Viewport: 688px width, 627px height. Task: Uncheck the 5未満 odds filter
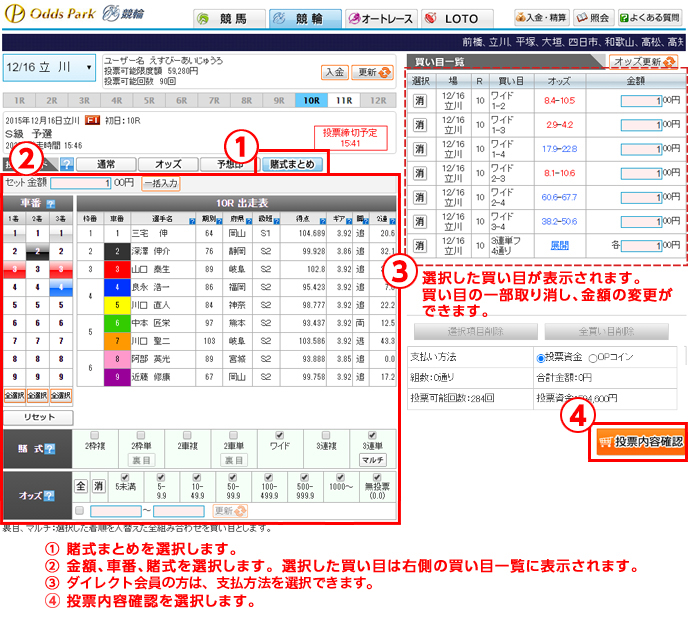(125, 477)
